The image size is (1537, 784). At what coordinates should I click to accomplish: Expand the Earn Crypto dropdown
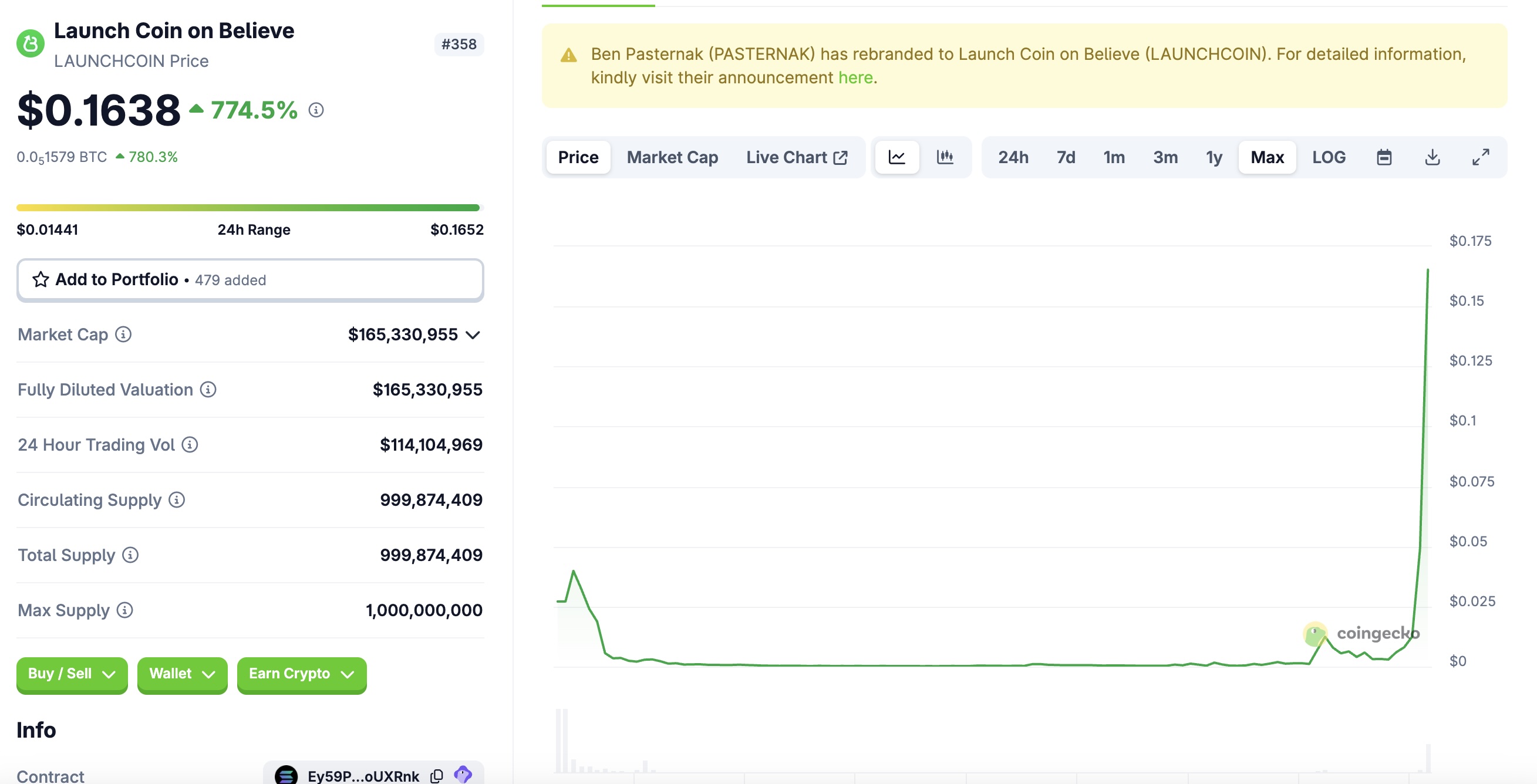coord(301,675)
